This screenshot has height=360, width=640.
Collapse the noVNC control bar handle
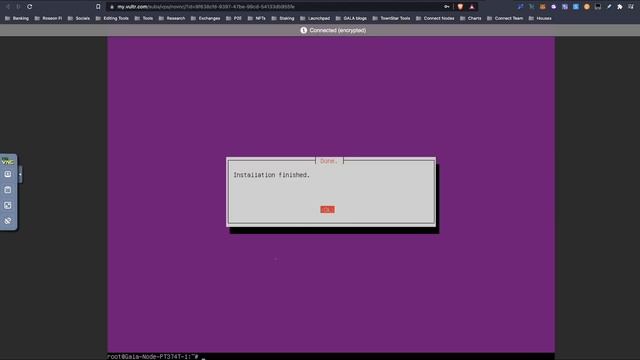coord(20,174)
